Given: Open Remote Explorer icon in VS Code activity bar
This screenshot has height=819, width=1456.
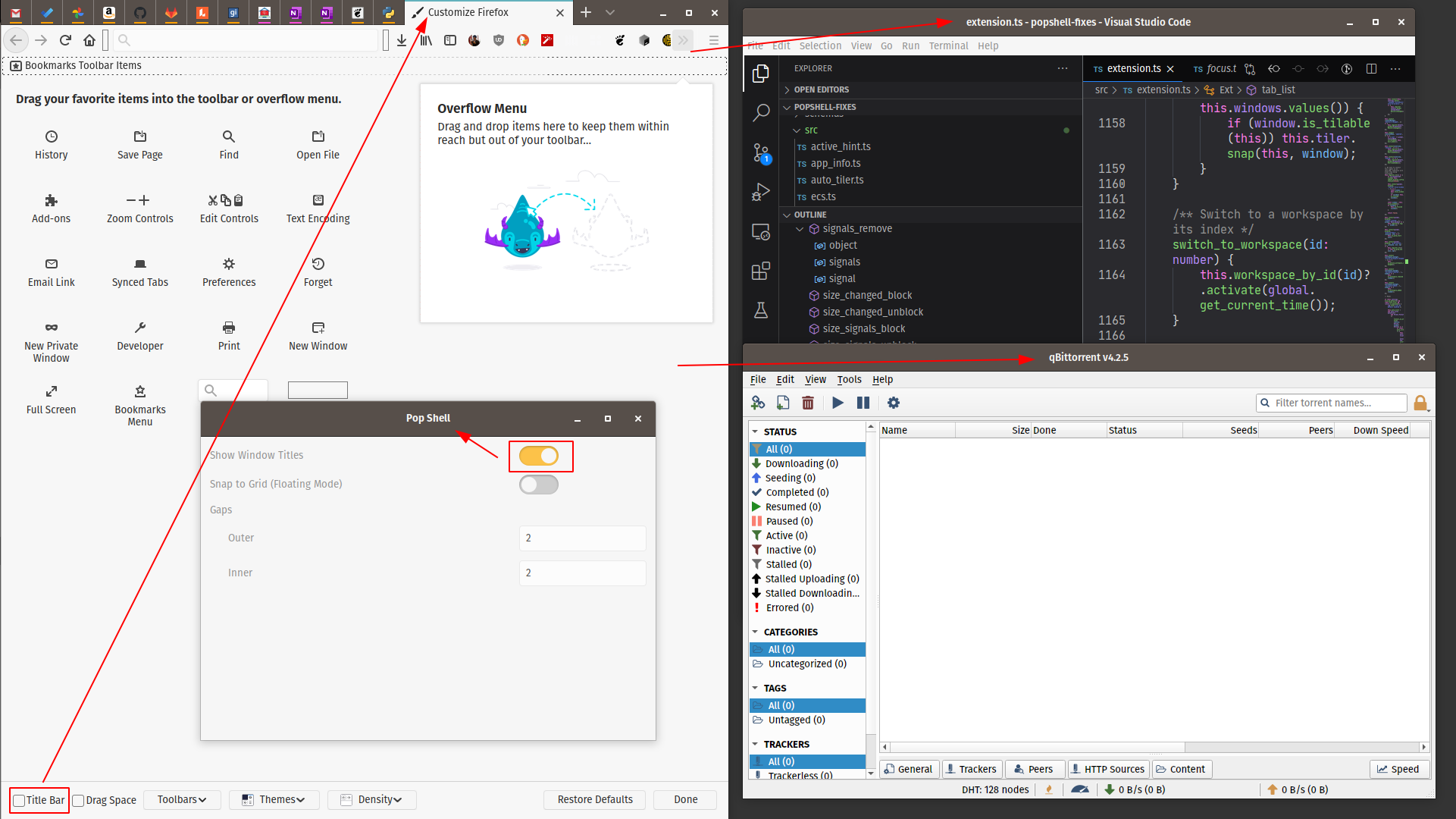Looking at the screenshot, I should tap(761, 232).
